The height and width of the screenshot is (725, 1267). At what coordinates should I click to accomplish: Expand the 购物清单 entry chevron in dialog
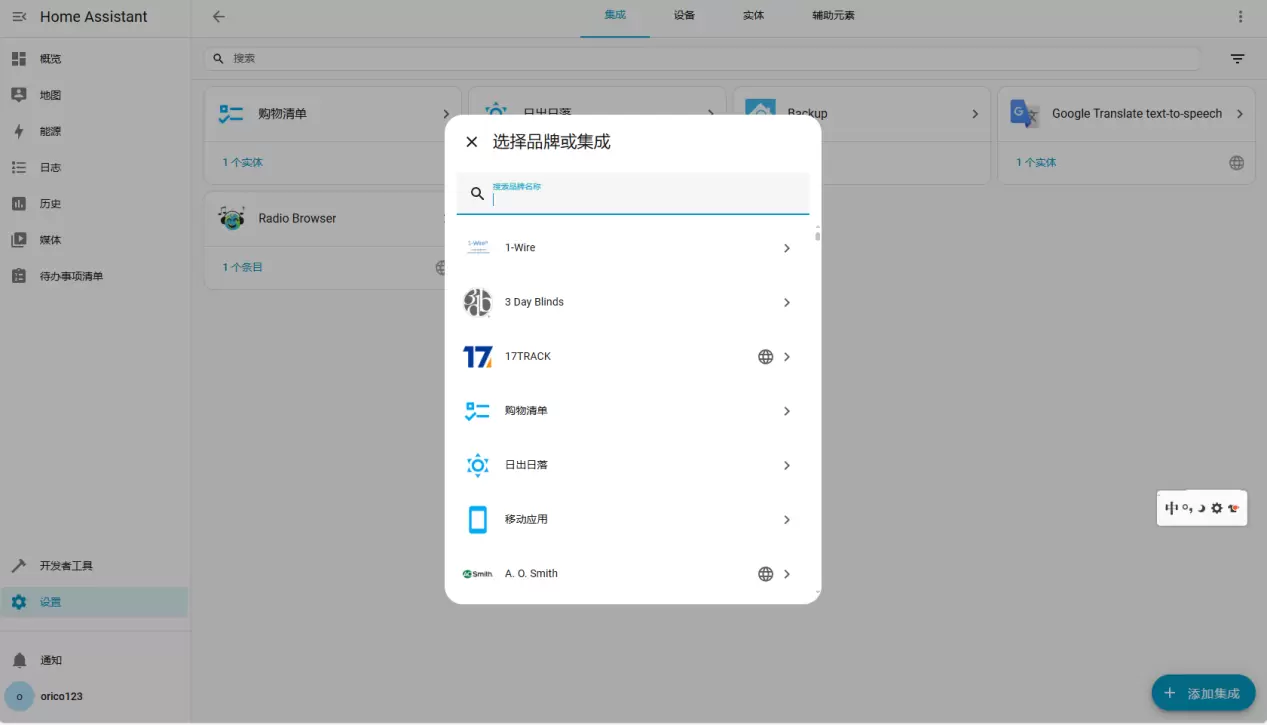(787, 411)
